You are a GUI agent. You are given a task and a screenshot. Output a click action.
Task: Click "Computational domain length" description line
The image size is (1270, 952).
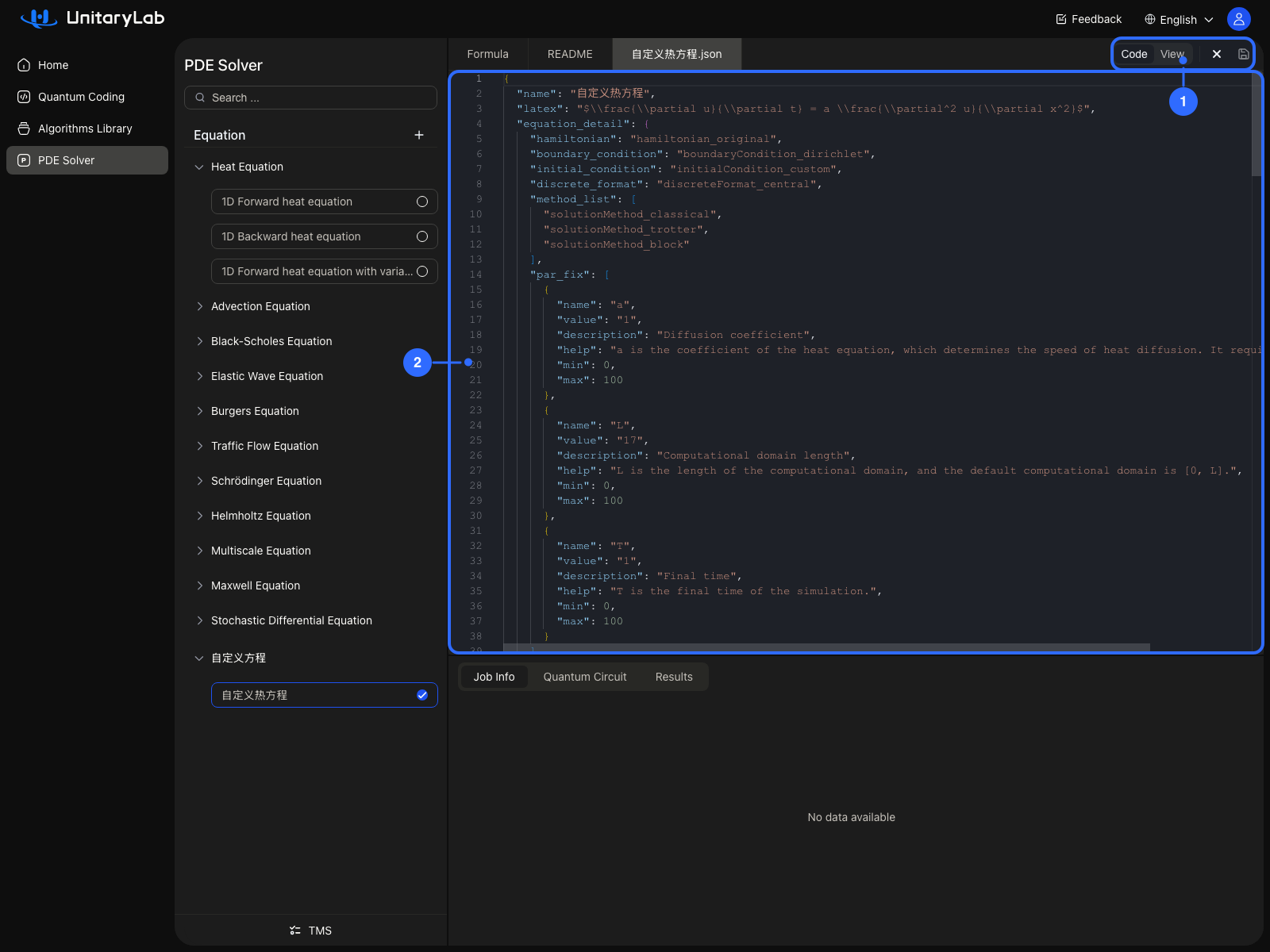(x=706, y=455)
